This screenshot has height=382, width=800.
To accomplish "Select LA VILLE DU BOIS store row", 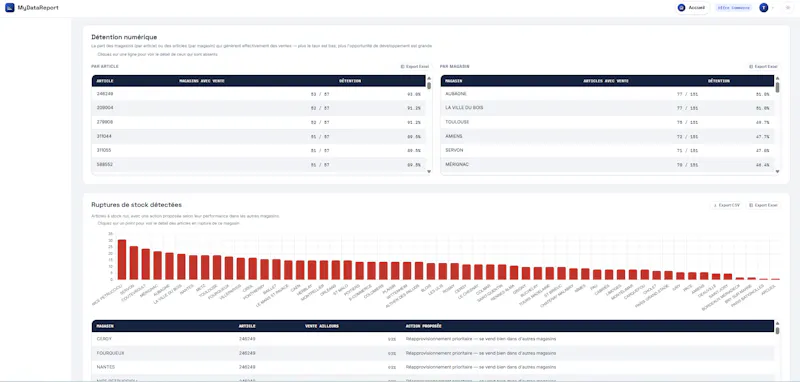I will (607, 108).
